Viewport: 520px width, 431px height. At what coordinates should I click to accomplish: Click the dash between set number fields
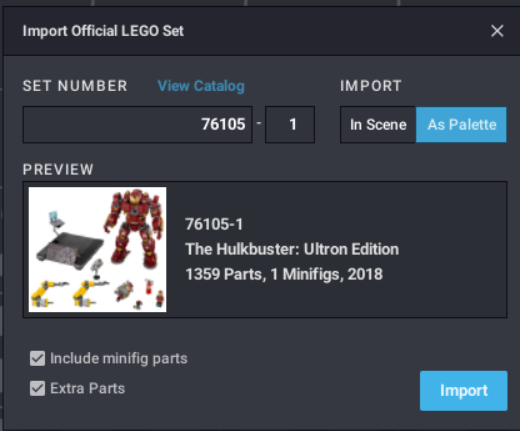259,123
